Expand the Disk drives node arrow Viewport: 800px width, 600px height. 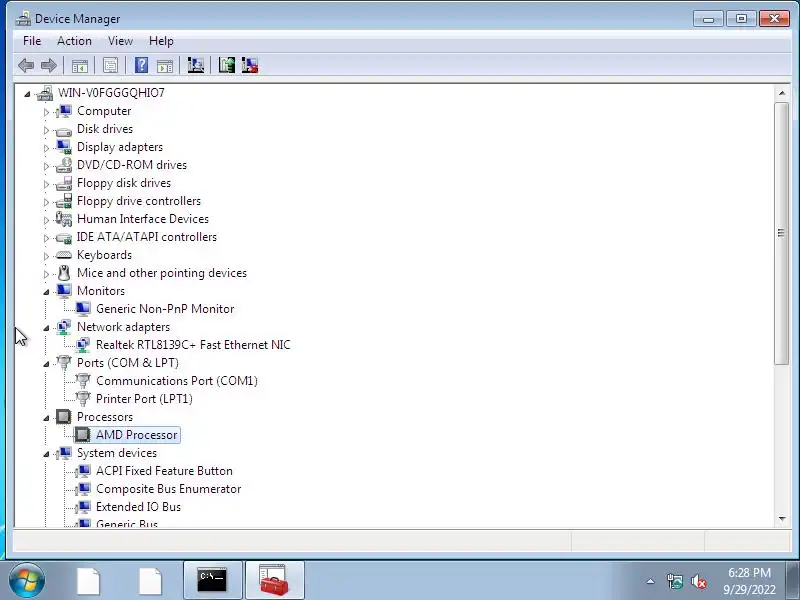pos(46,130)
